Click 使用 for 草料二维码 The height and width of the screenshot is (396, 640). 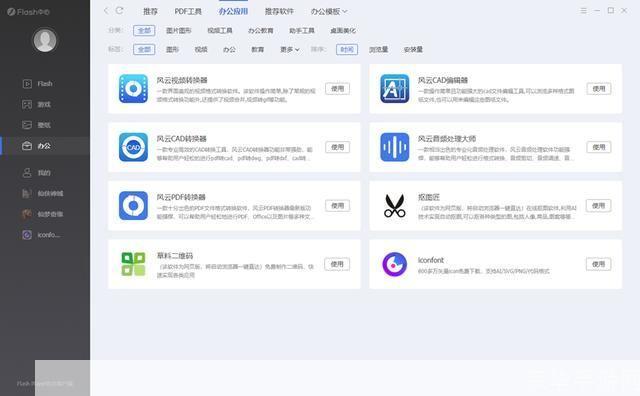coord(337,264)
